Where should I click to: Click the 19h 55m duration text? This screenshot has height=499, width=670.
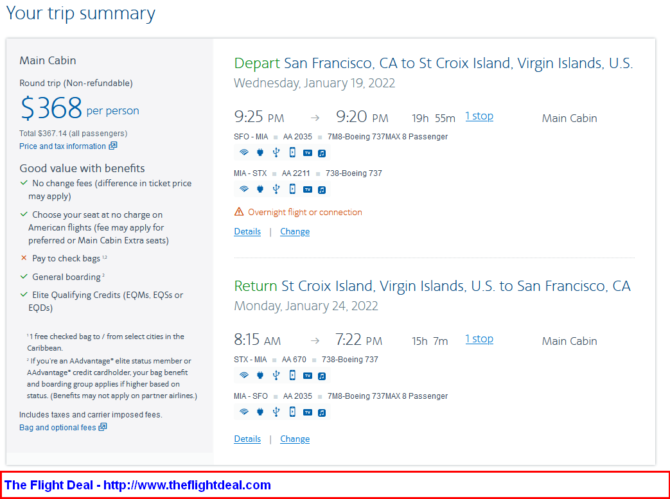pyautogui.click(x=433, y=118)
